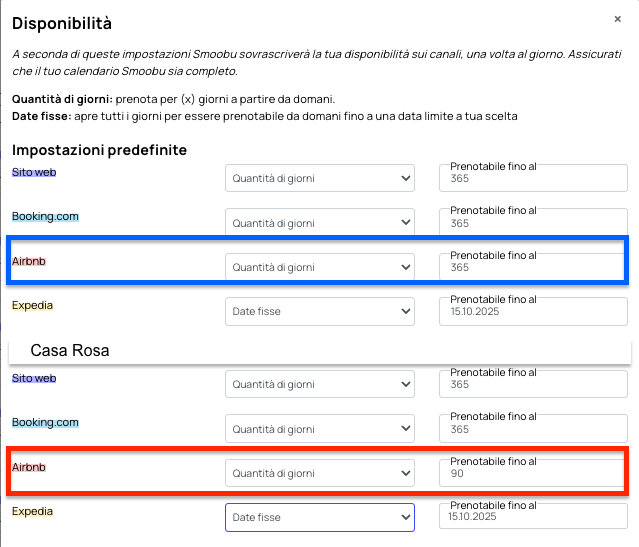Open Booking.com dropdown in default settings
The width and height of the screenshot is (639, 547).
(320, 223)
